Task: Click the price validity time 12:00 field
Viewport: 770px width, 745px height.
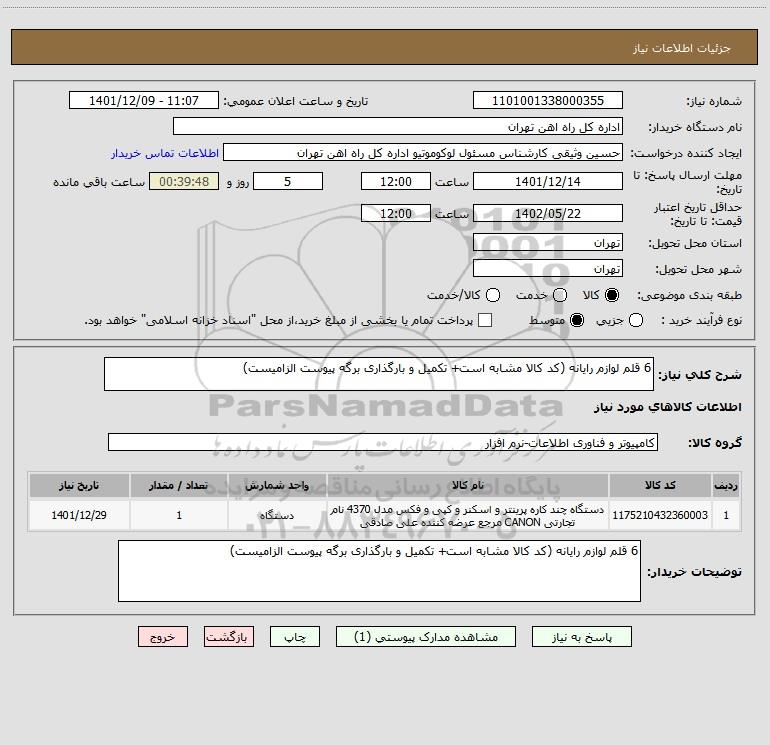Action: 396,213
